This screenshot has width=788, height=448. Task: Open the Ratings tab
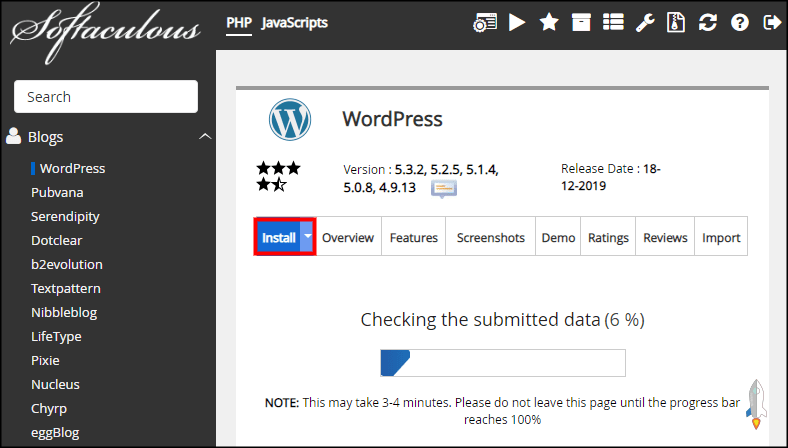point(608,237)
